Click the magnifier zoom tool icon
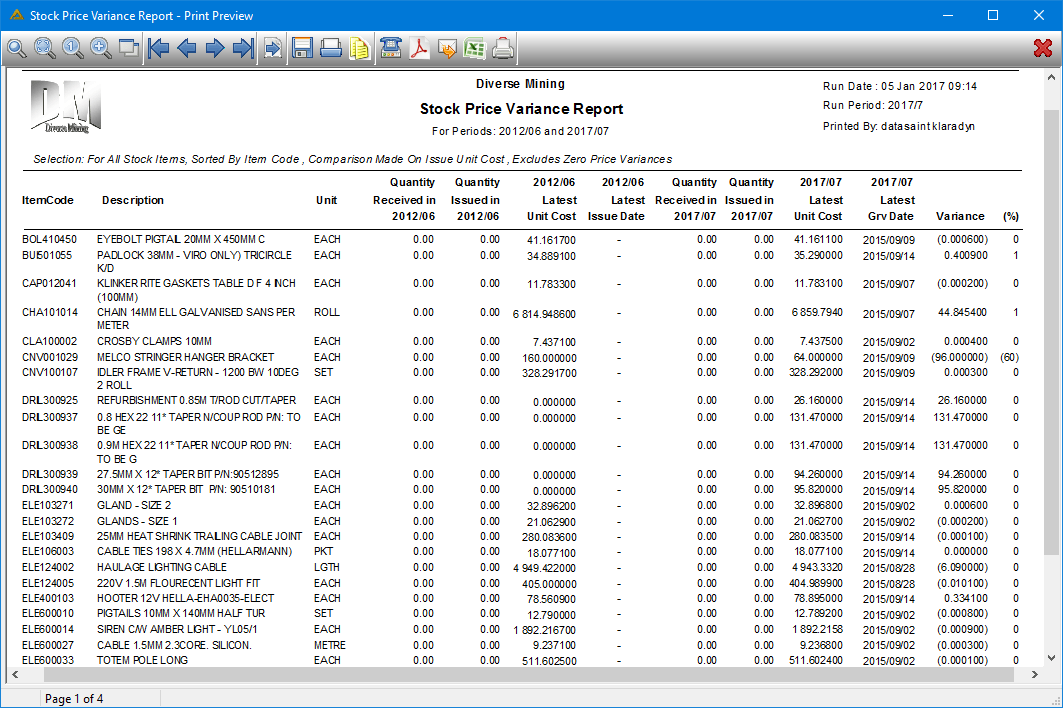Screen dimensions: 1063x708 click(16, 48)
